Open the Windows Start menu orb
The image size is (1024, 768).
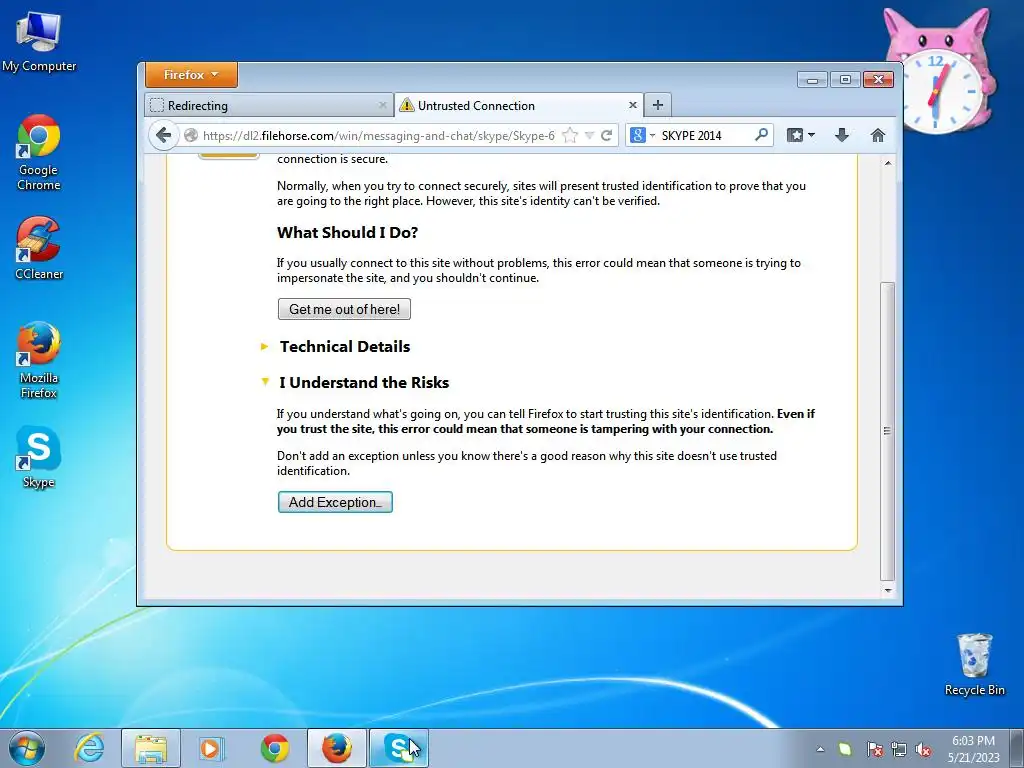click(x=27, y=748)
